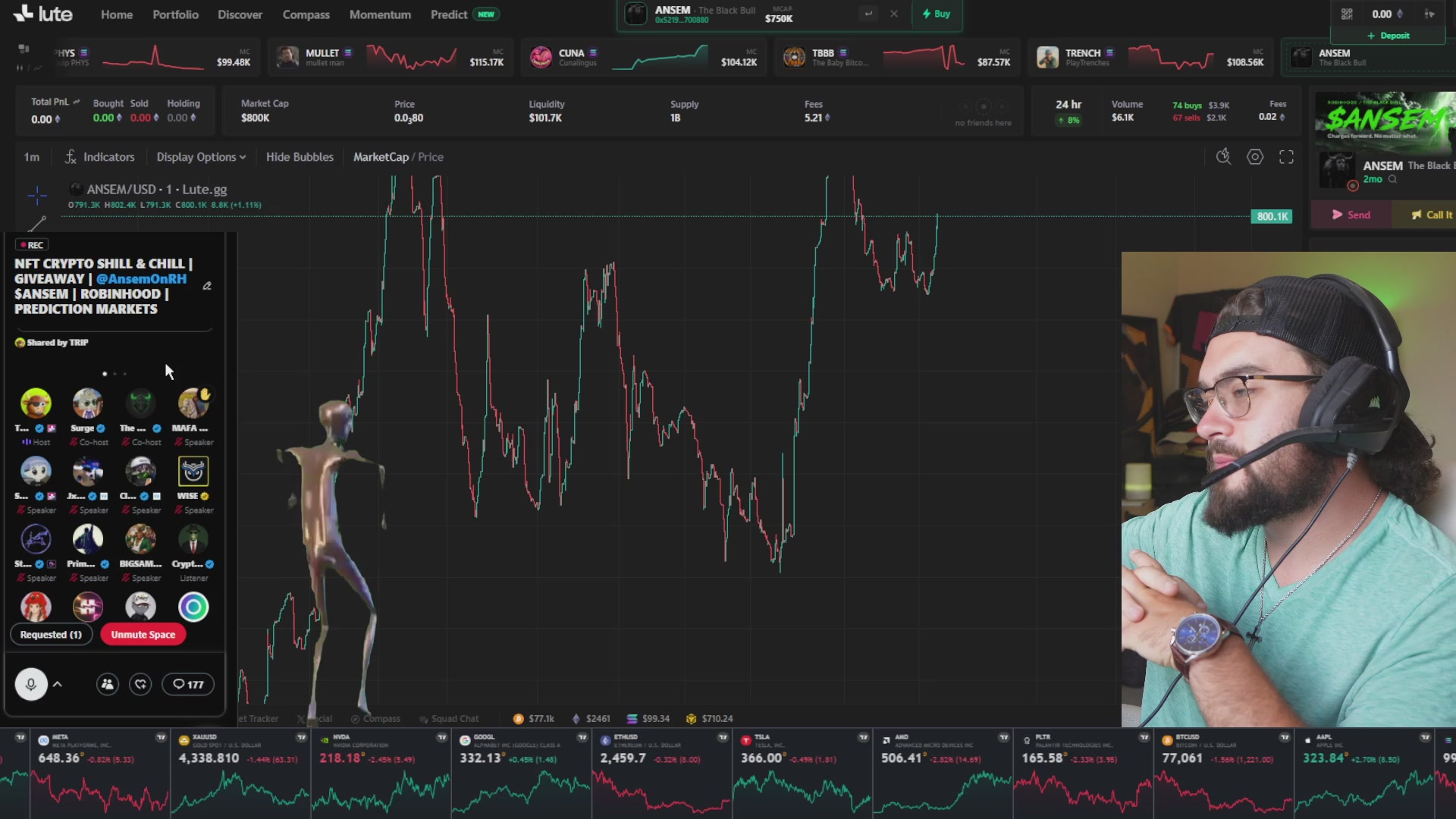The height and width of the screenshot is (819, 1456).
Task: Click the 800.1K price label on axis
Action: coord(1272,216)
